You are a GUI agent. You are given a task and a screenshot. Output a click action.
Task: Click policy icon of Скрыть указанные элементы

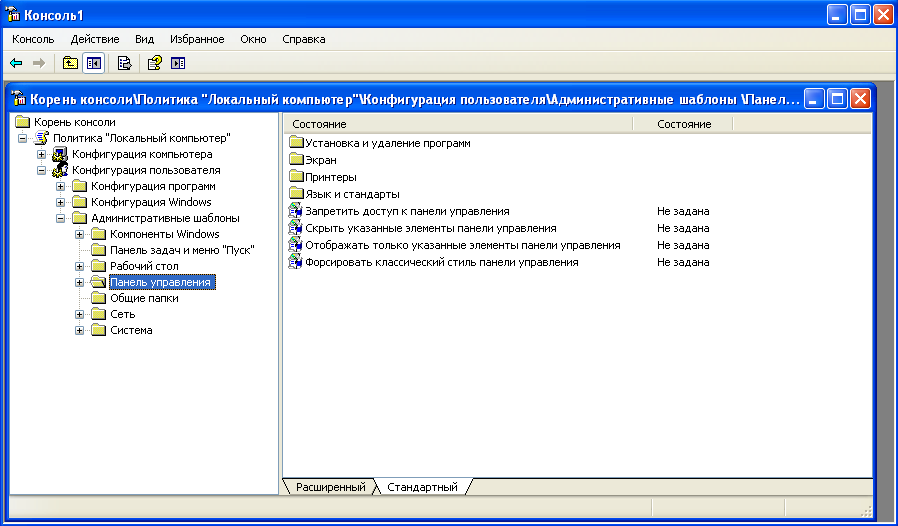click(x=295, y=228)
